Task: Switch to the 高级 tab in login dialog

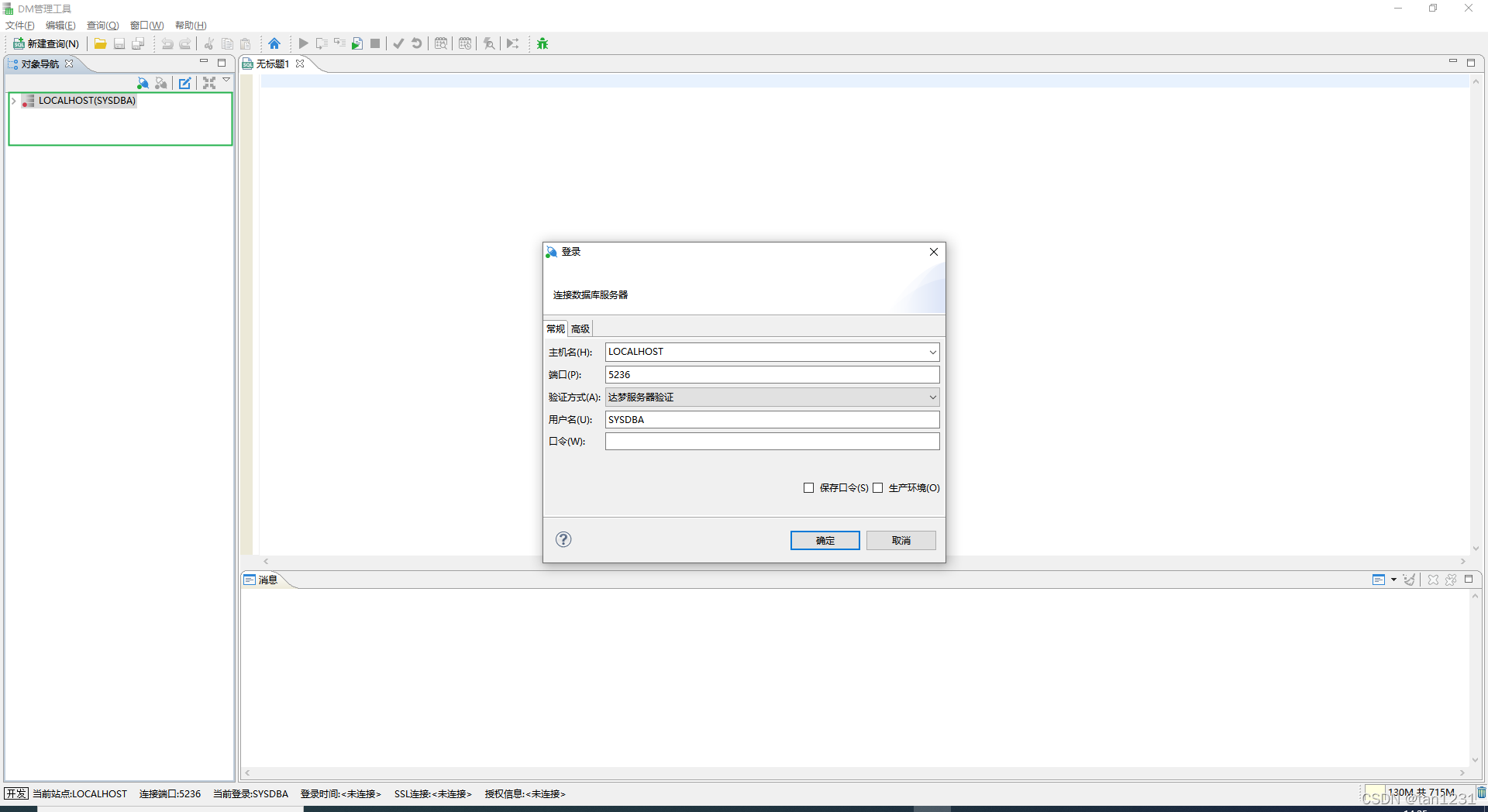Action: tap(580, 329)
